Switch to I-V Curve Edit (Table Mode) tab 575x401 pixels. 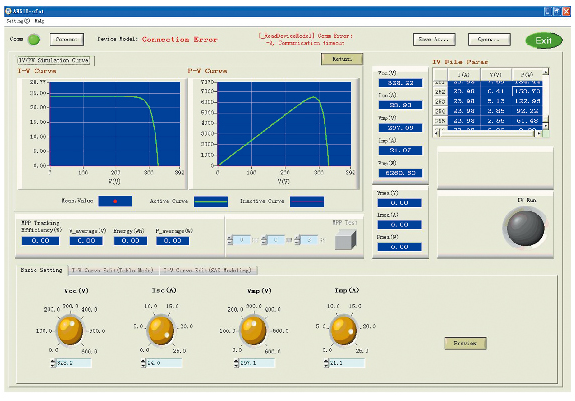[x=113, y=271]
